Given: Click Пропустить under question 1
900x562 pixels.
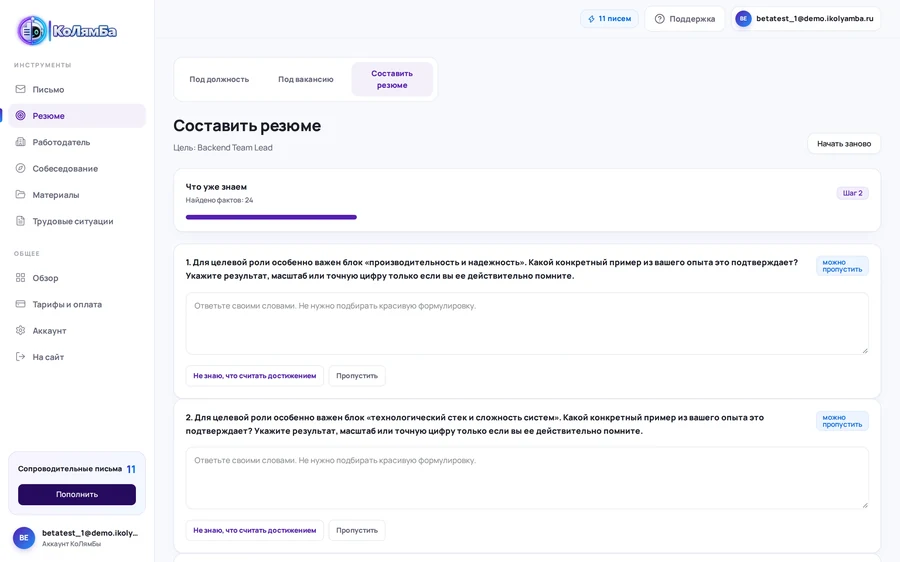Looking at the screenshot, I should click(x=357, y=376).
